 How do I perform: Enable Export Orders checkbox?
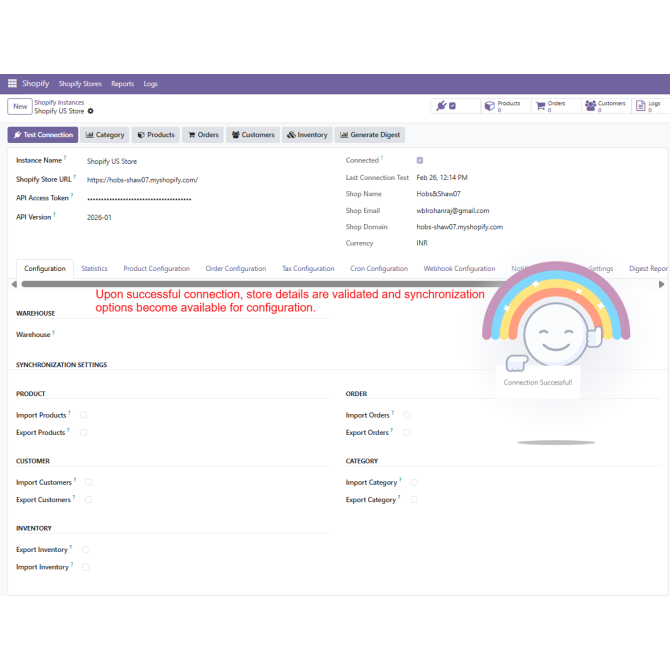(x=407, y=432)
